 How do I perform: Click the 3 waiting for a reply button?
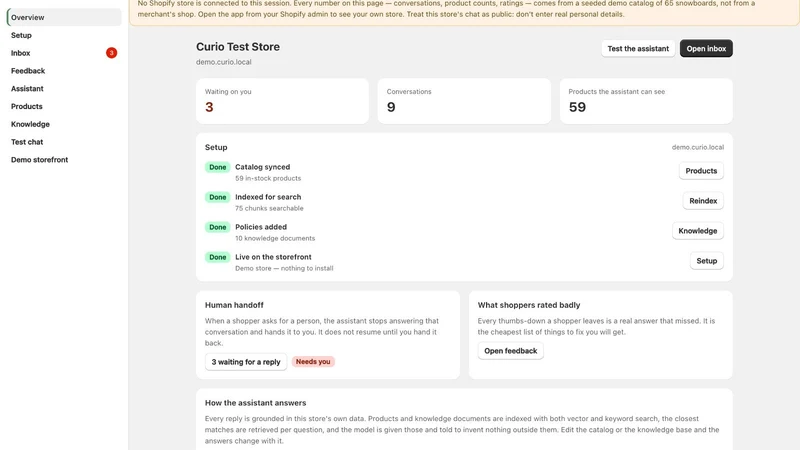[246, 362]
